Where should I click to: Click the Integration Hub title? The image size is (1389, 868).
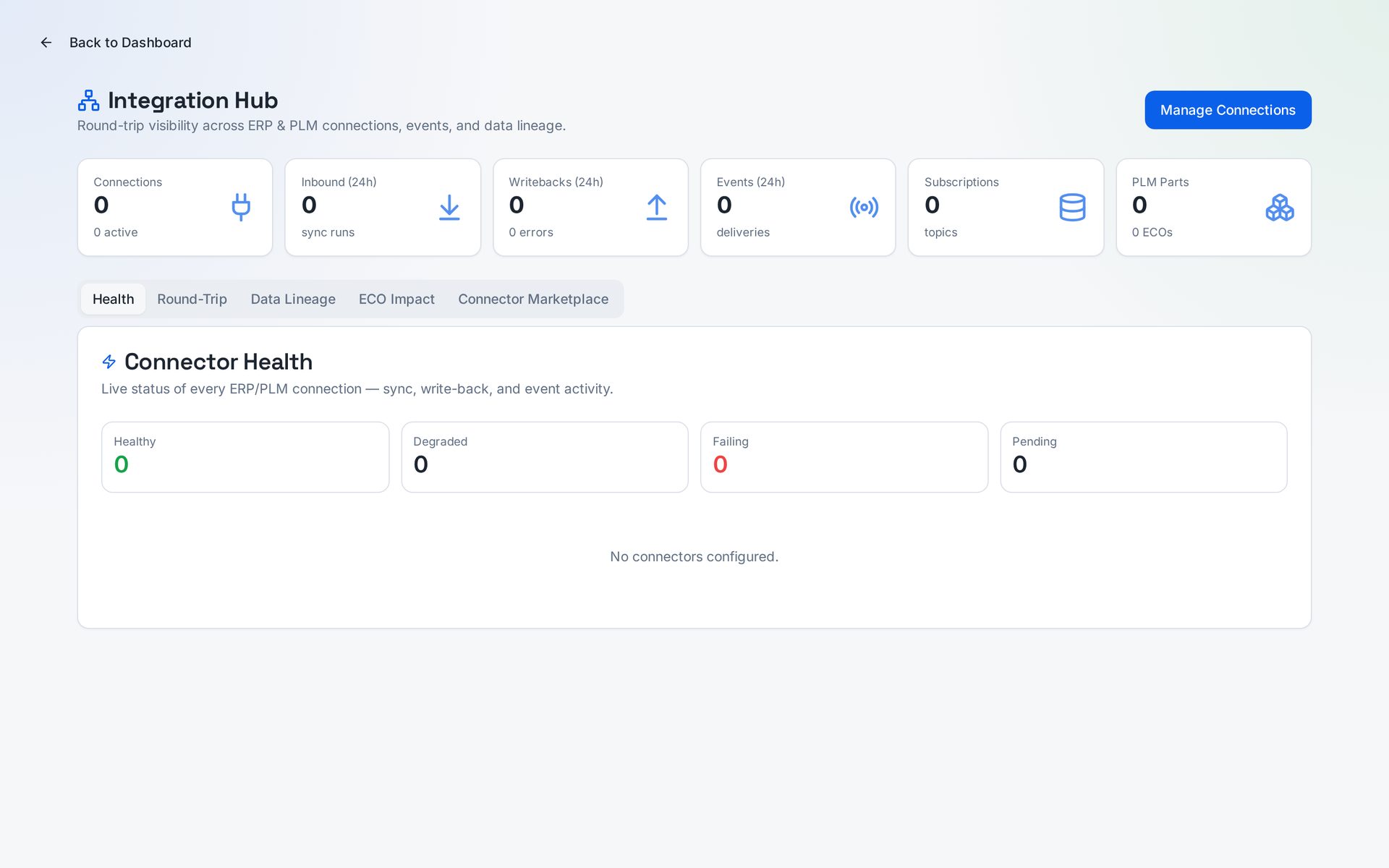[x=192, y=101]
